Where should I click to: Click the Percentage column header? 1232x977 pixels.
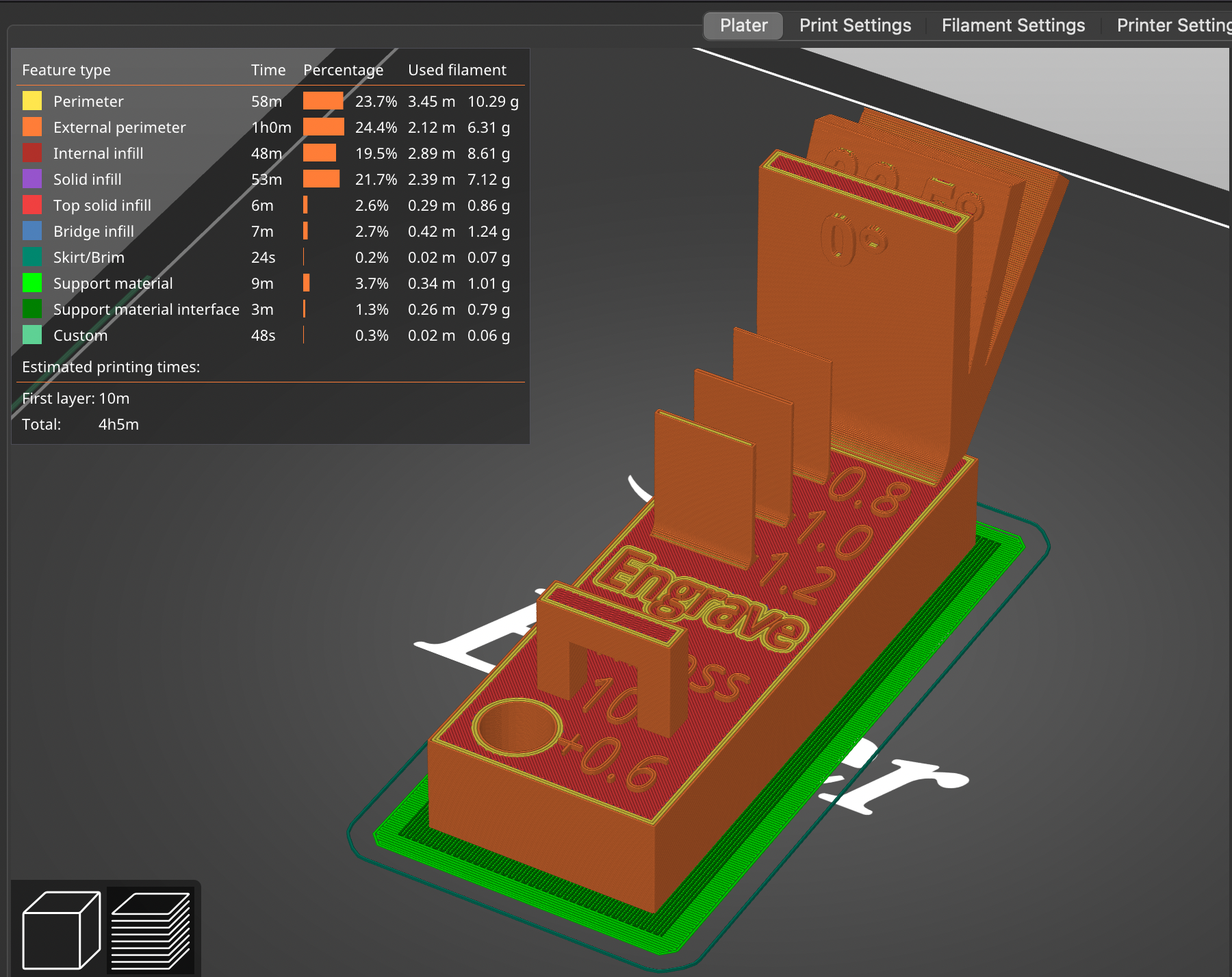[344, 70]
